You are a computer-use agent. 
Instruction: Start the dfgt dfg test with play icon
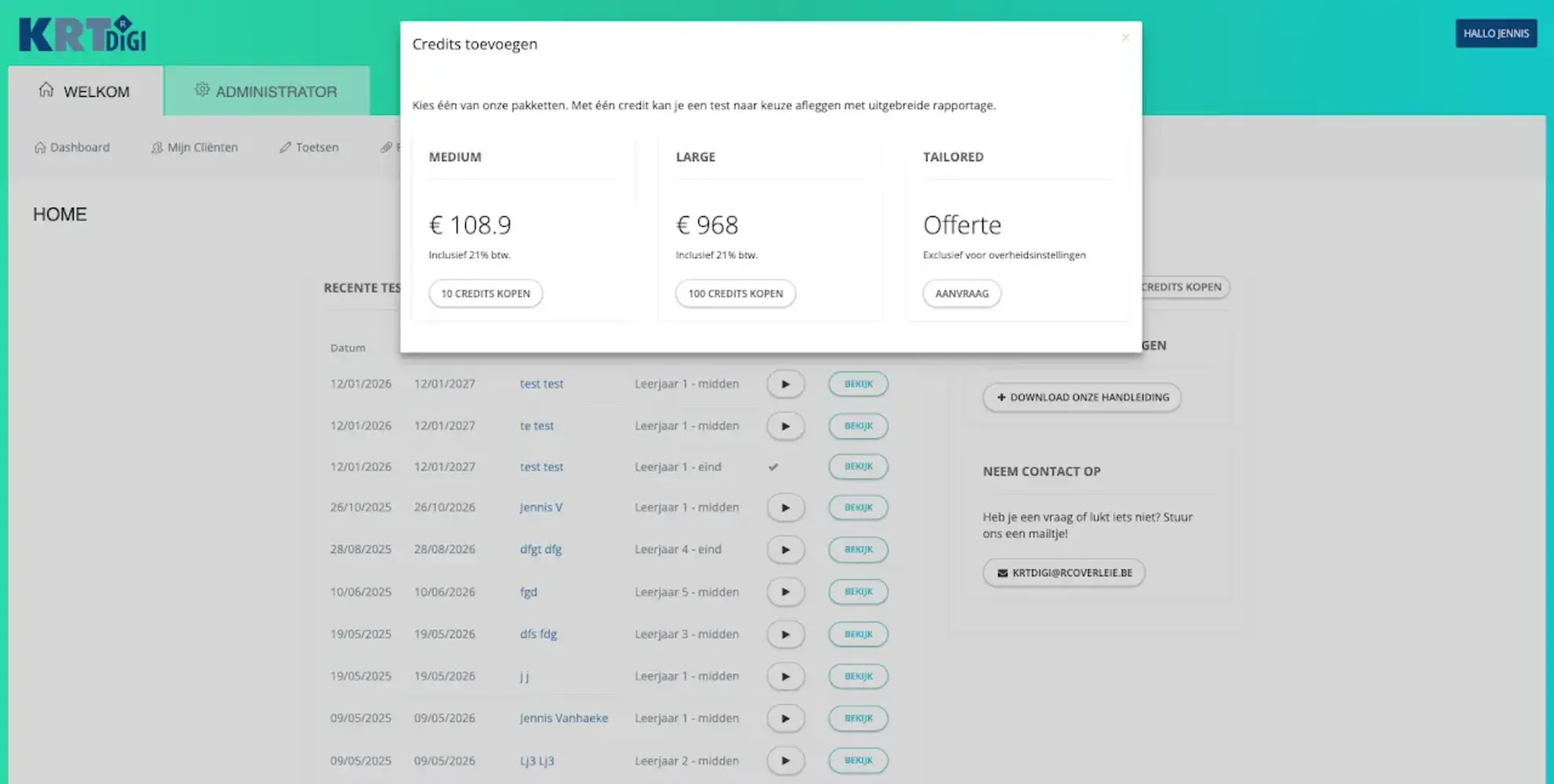[785, 550]
